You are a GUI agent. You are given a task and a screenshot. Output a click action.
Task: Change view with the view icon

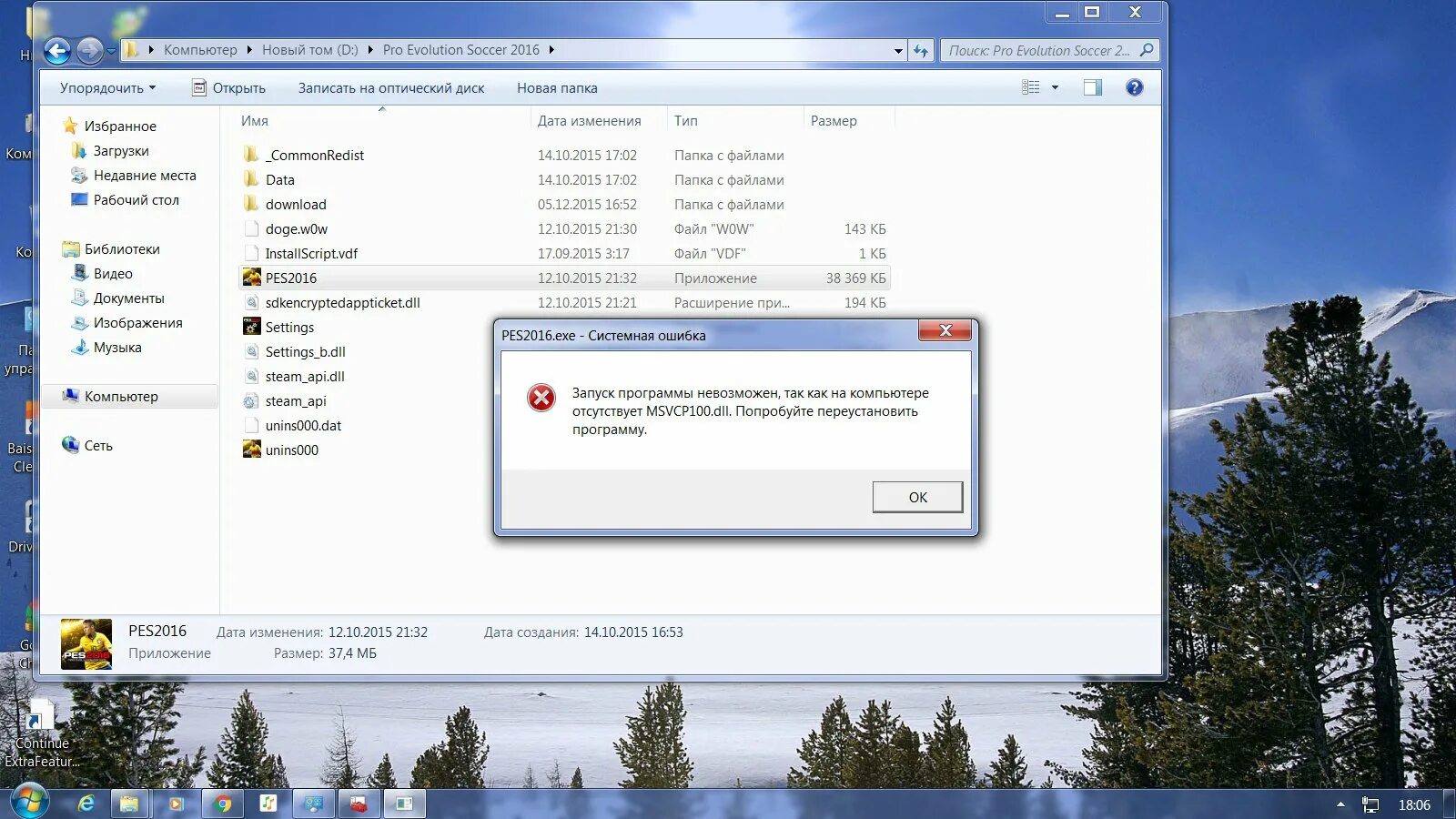tap(1030, 87)
